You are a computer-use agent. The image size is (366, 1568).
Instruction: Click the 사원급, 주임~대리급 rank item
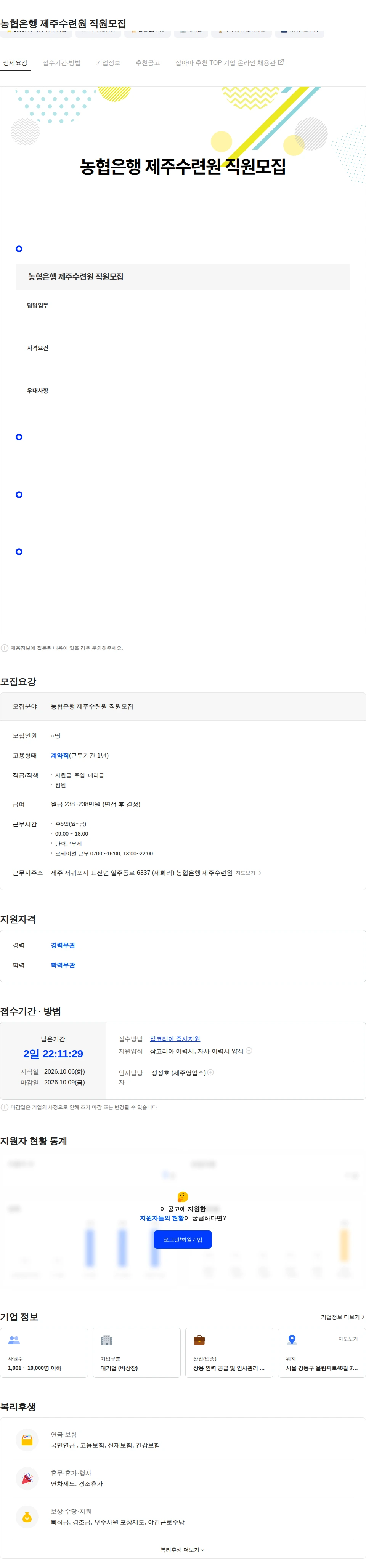click(x=79, y=775)
